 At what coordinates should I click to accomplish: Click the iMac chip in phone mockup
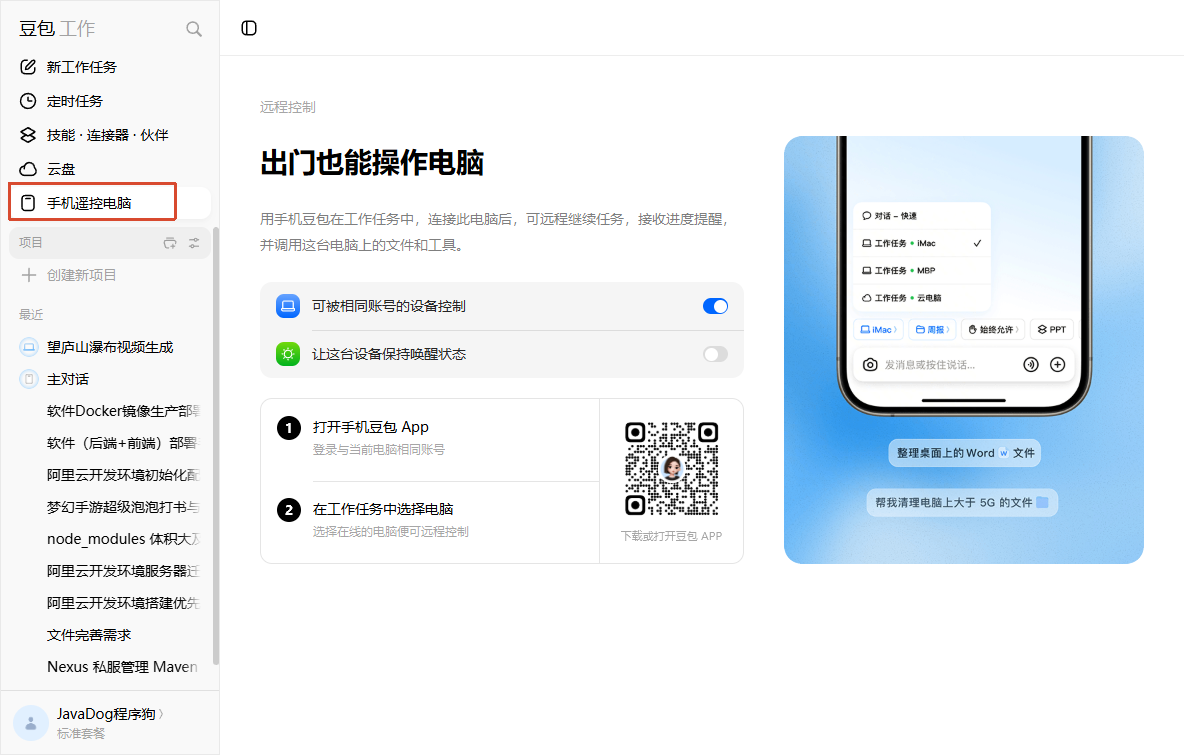(878, 330)
